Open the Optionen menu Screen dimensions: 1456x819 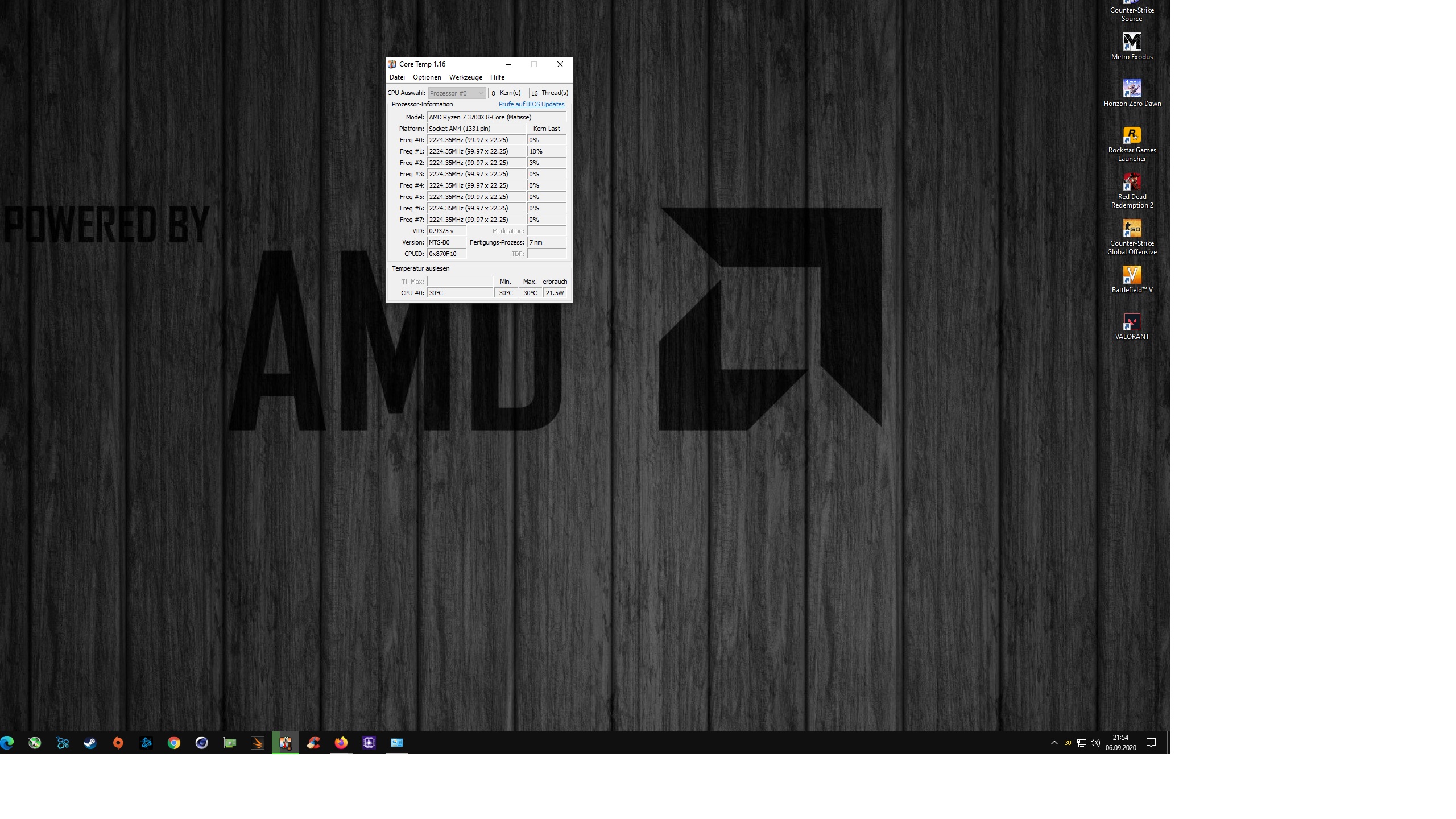pyautogui.click(x=427, y=77)
